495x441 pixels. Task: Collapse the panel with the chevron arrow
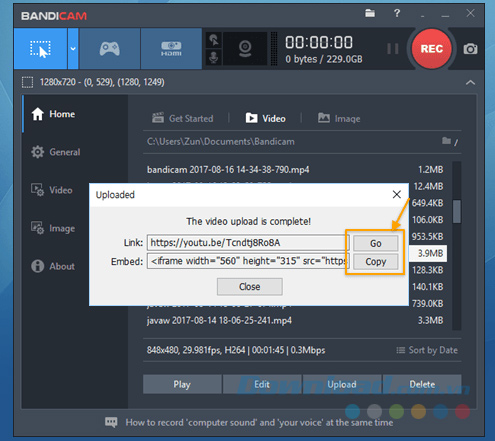pyautogui.click(x=470, y=82)
